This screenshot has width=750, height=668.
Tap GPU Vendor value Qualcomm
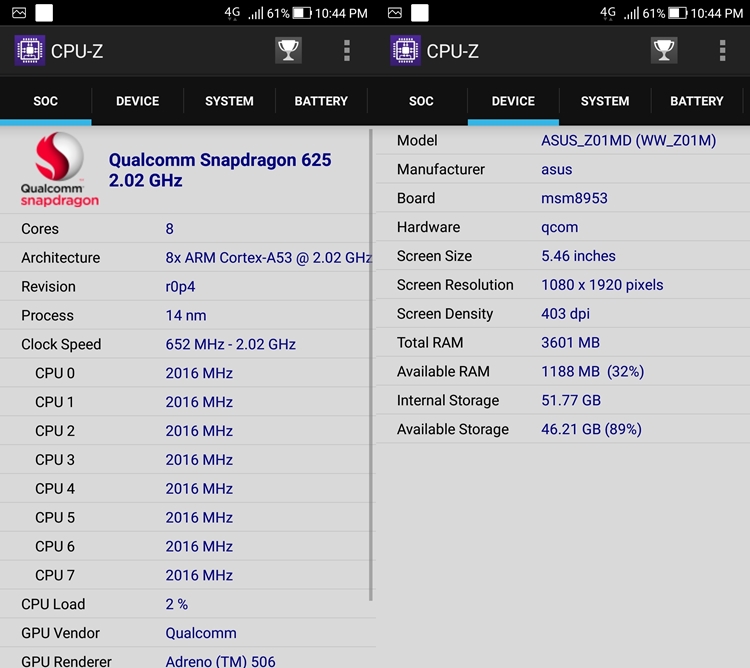tap(201, 633)
